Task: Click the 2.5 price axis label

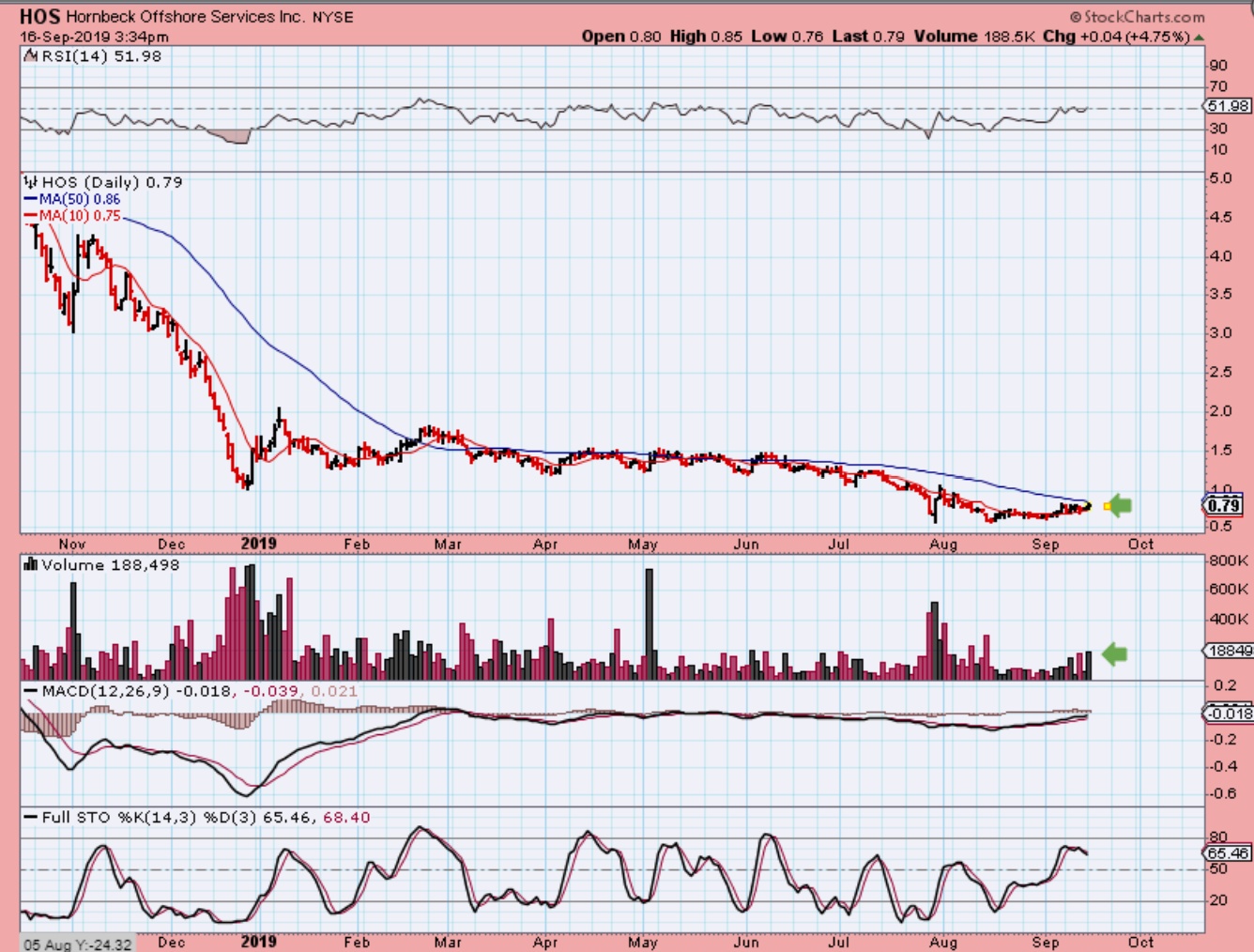Action: point(1221,373)
